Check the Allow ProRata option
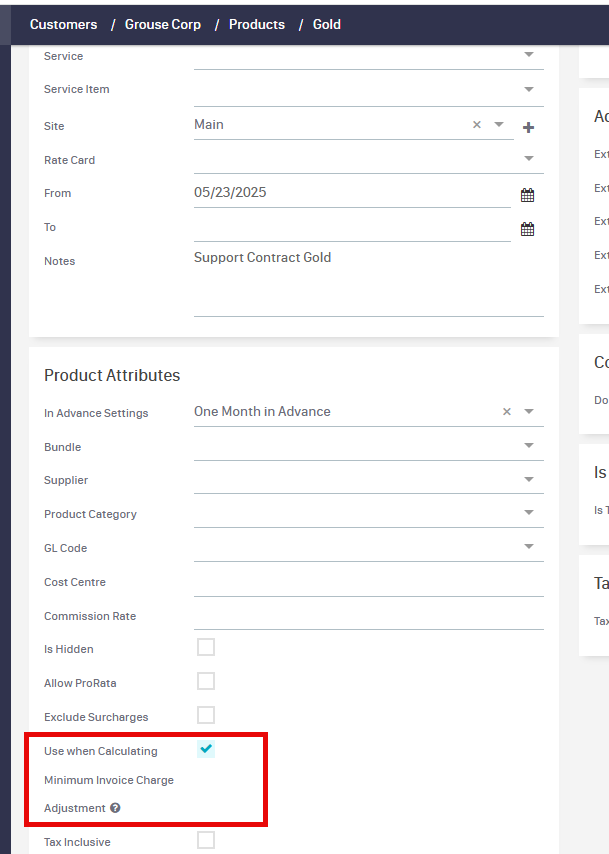The image size is (609, 854). pyautogui.click(x=206, y=681)
